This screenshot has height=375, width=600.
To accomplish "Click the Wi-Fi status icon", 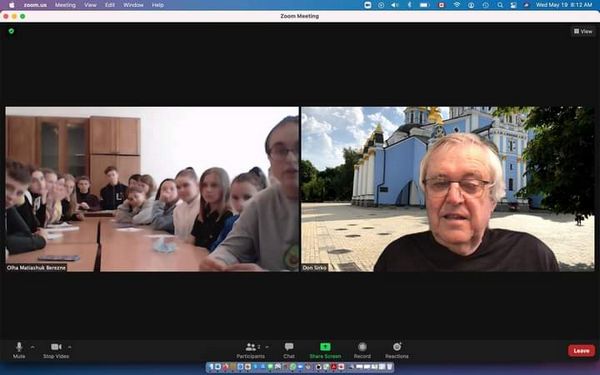I will [457, 5].
